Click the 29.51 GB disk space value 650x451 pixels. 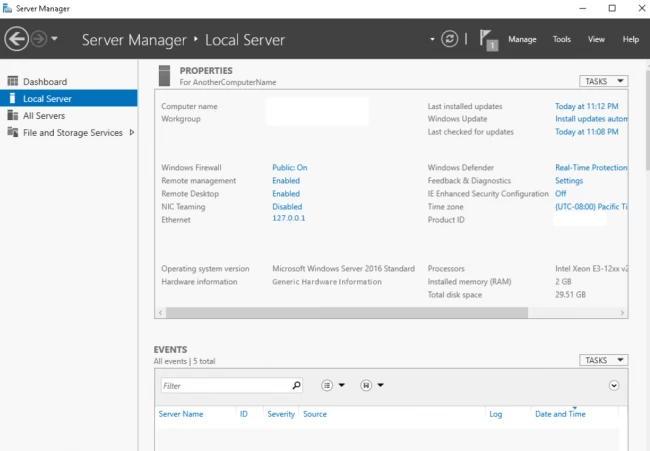[570, 295]
